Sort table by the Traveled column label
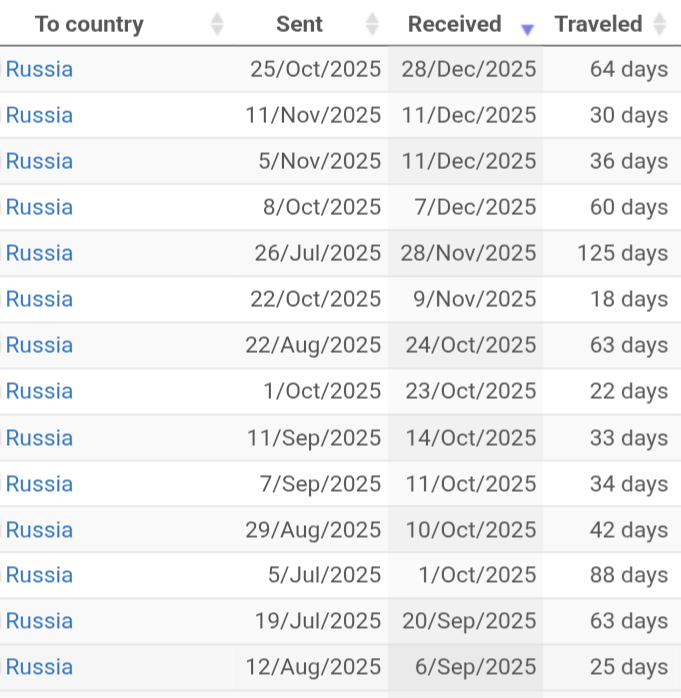Image resolution: width=681 pixels, height=698 pixels. click(598, 25)
